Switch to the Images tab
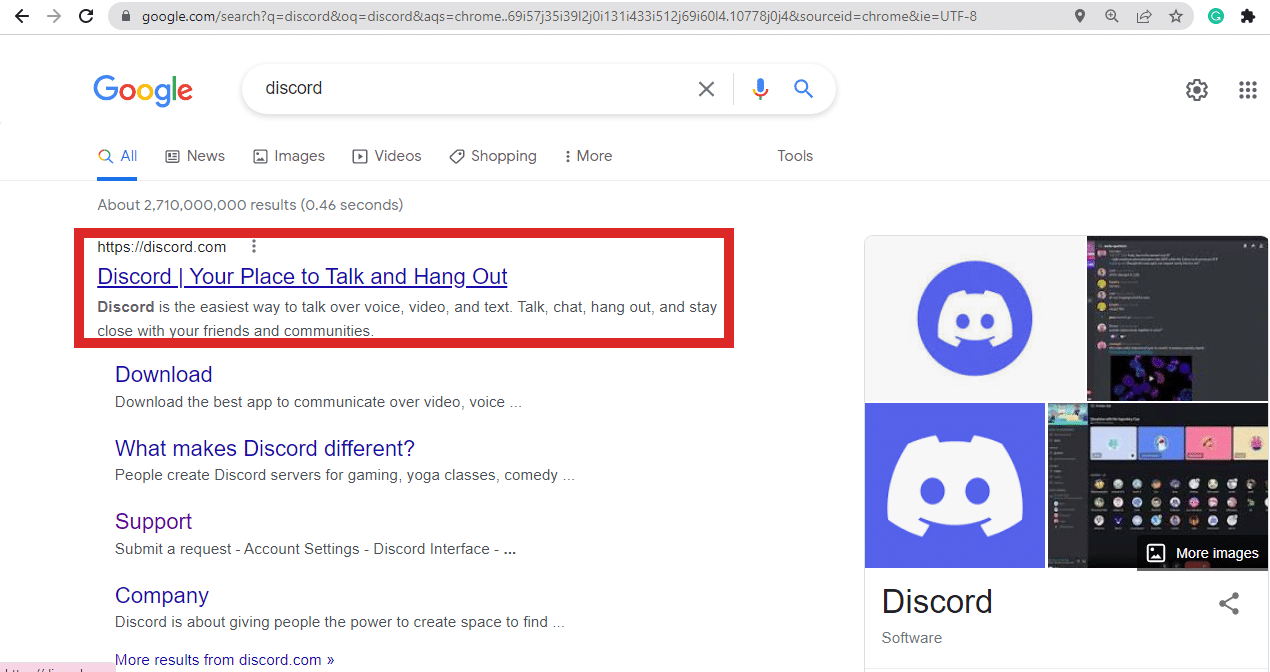 289,156
